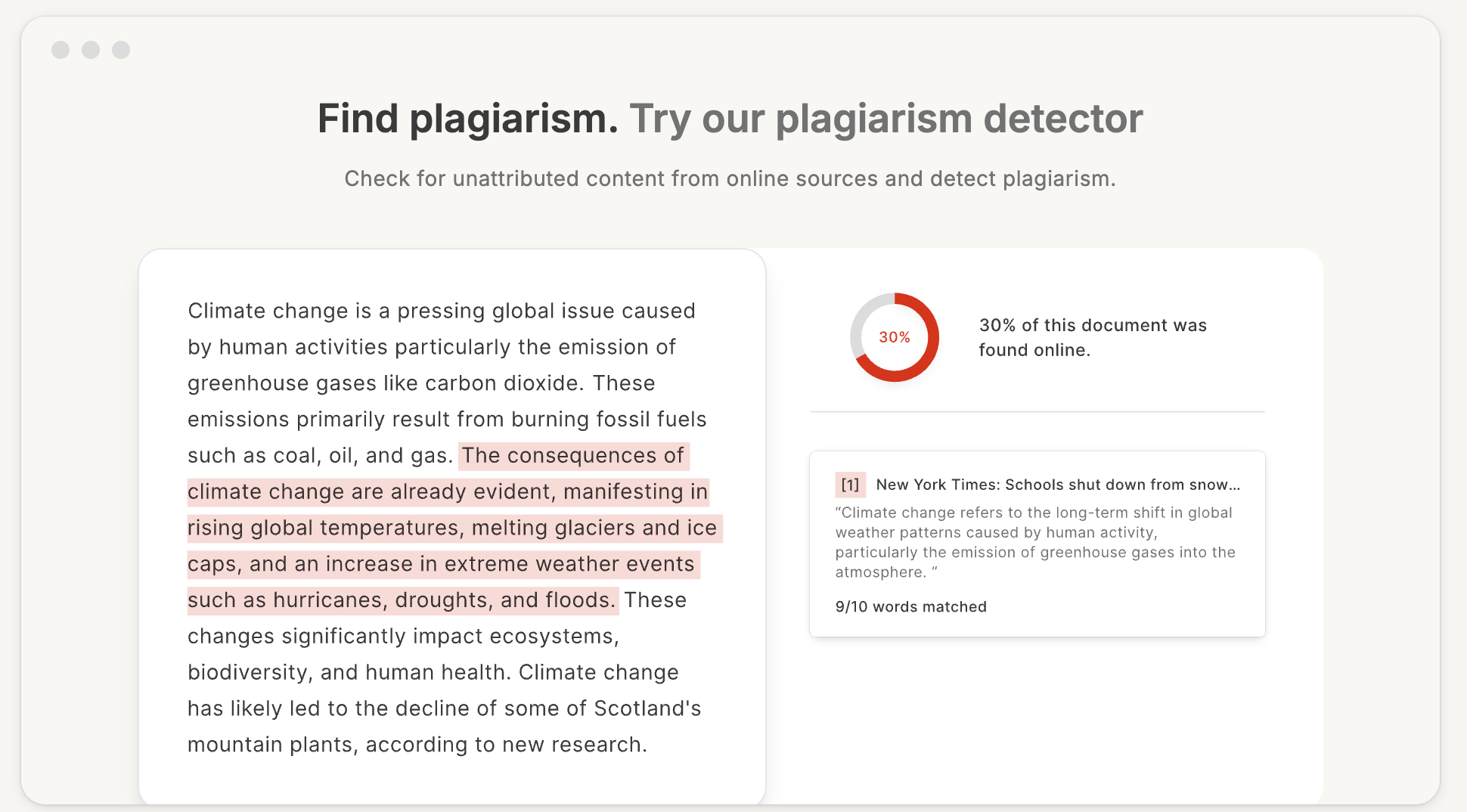
Task: Click the highlighted plagiarized passage in document
Action: pyautogui.click(x=454, y=528)
